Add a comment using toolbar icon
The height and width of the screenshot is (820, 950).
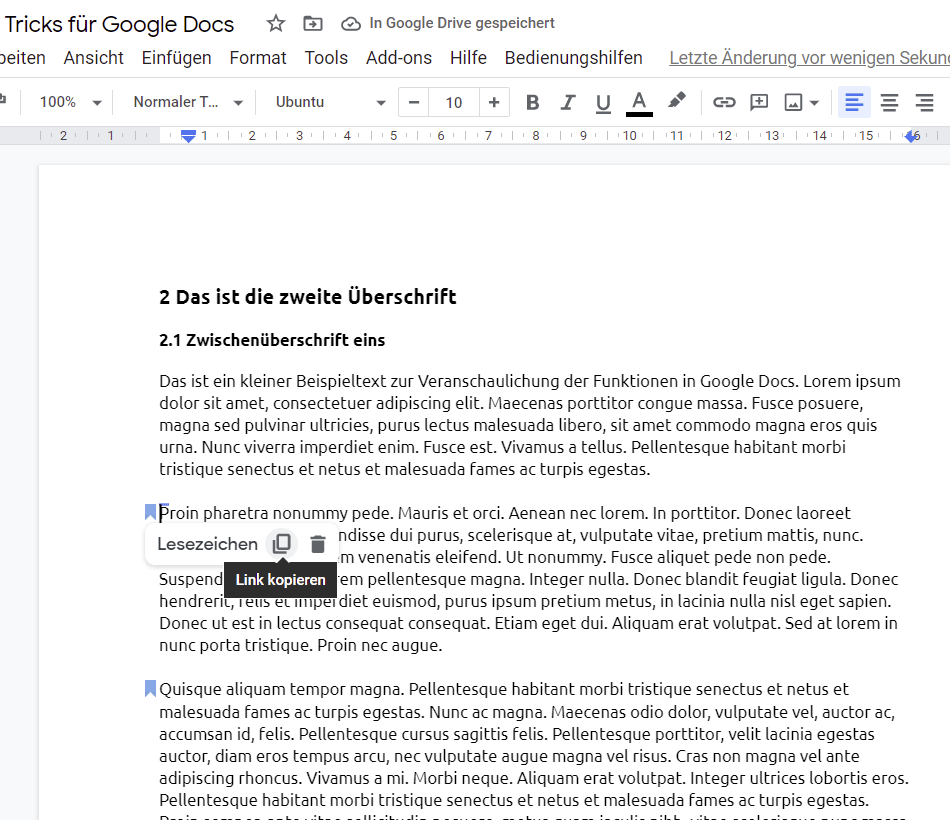(759, 102)
